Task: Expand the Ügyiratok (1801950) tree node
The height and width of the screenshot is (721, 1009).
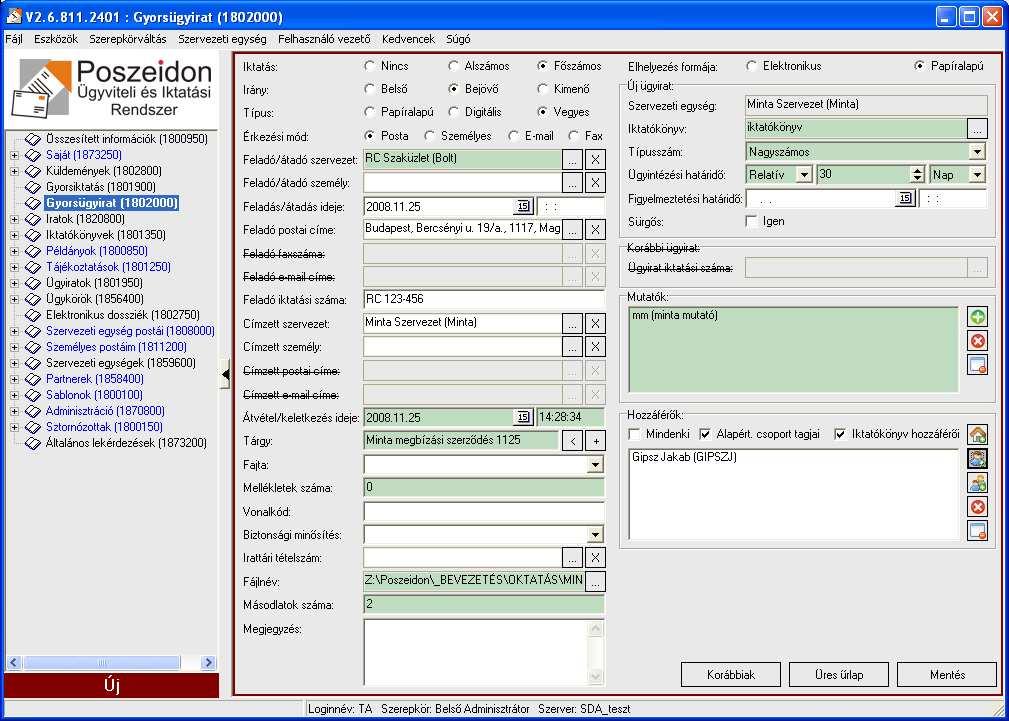Action: click(15, 283)
